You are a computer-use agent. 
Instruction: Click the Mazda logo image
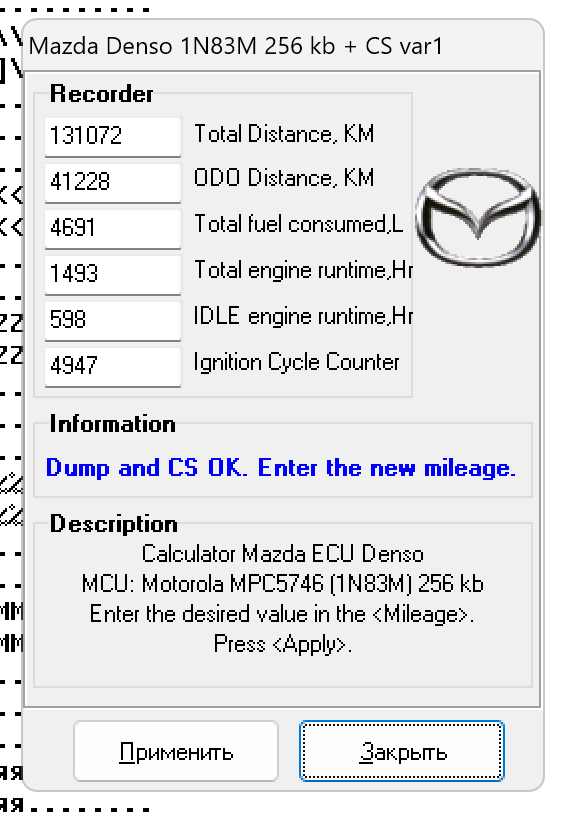(x=478, y=217)
